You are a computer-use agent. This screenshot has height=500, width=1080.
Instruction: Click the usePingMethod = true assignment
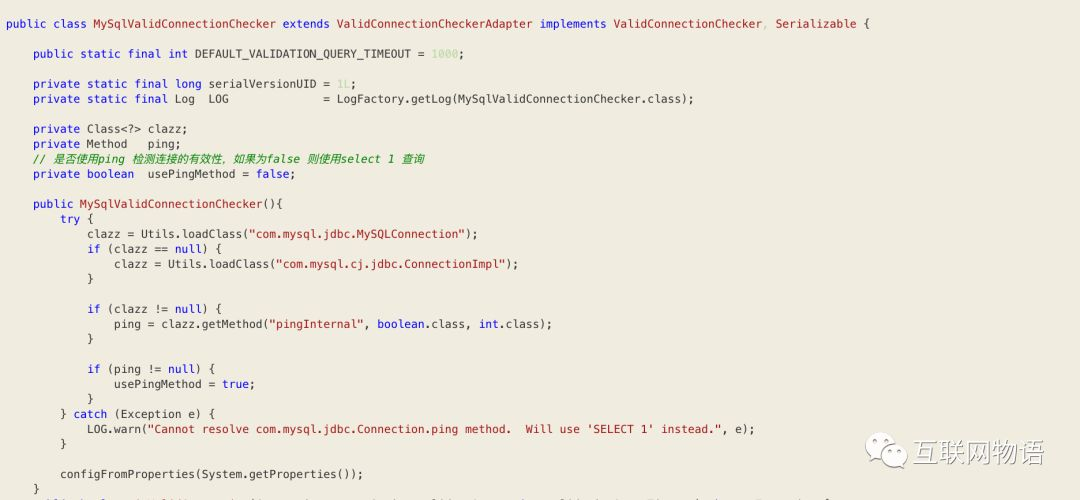coord(184,384)
